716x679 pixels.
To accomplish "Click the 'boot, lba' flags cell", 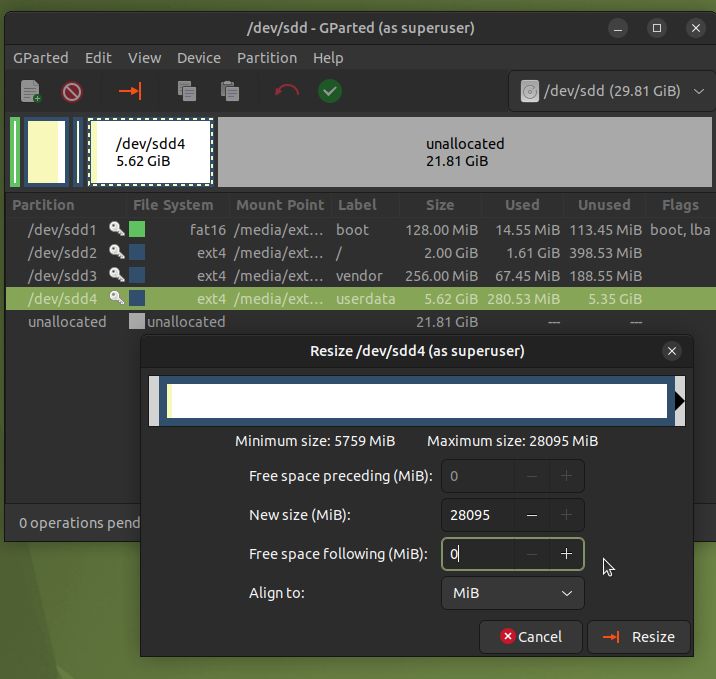I will click(680, 230).
